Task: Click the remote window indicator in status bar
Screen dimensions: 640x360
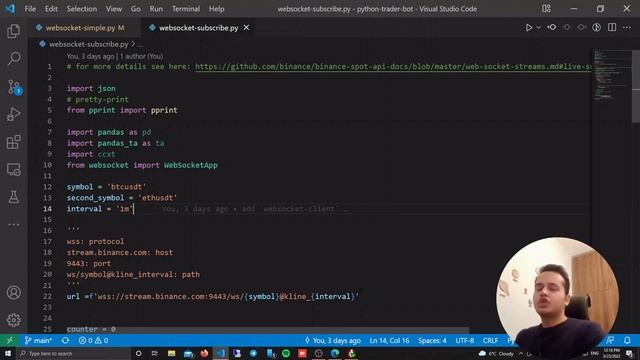Action: (x=9, y=340)
